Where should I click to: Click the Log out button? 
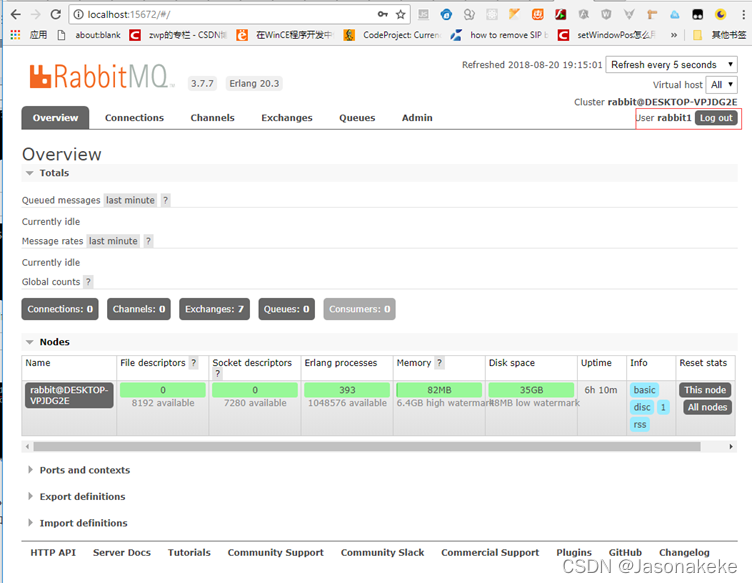[716, 118]
